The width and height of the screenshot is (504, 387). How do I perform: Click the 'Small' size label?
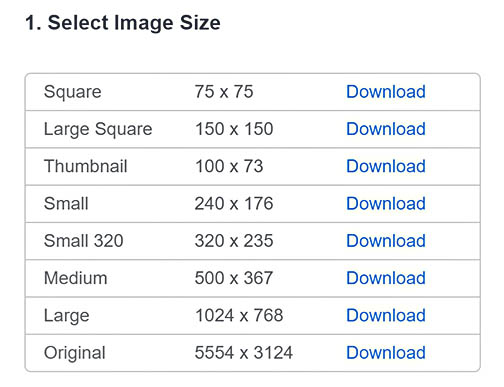(x=66, y=204)
